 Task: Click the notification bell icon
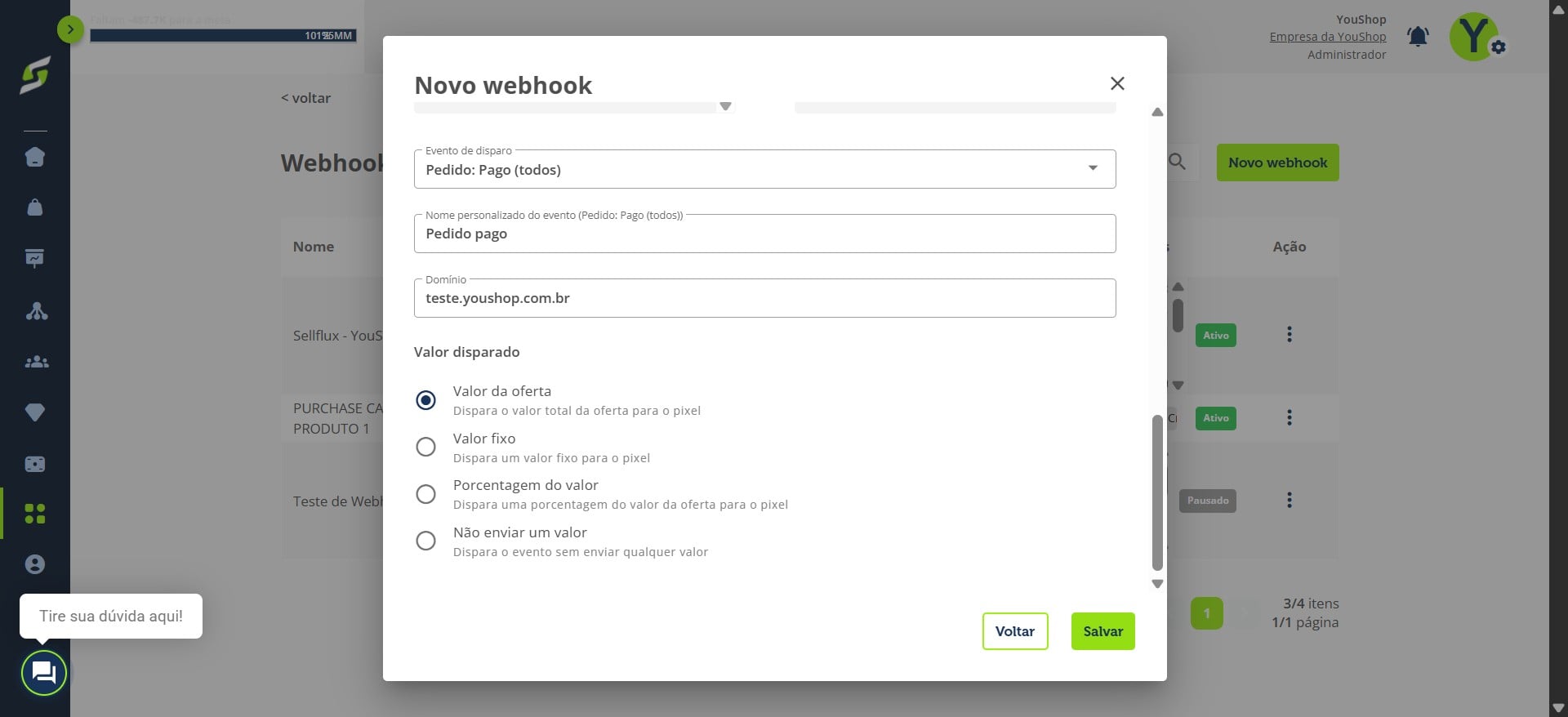tap(1418, 37)
